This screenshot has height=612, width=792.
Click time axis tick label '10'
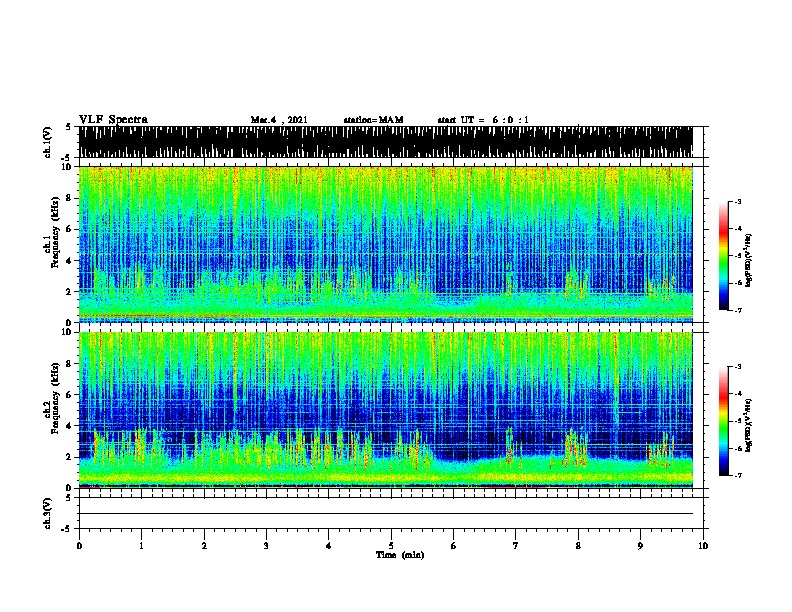703,546
